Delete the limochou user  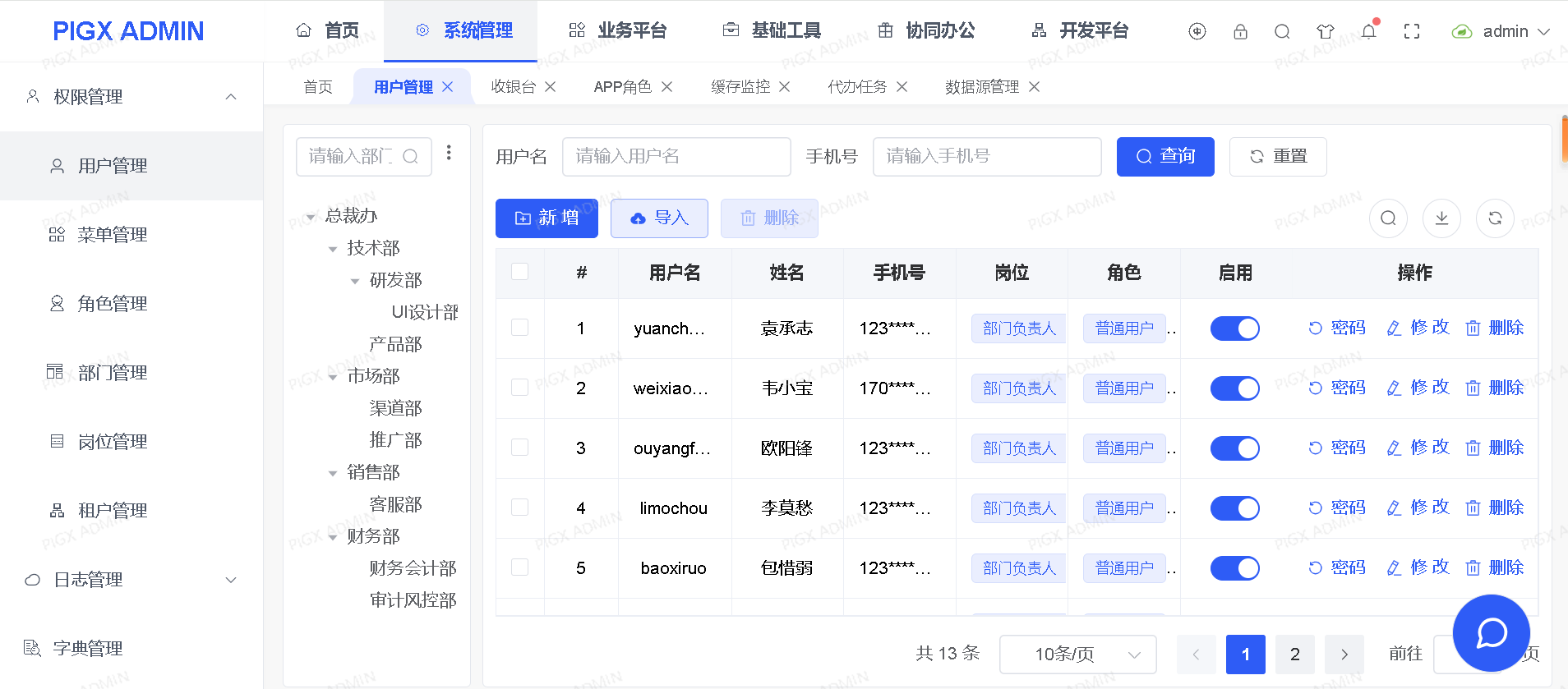[1495, 508]
